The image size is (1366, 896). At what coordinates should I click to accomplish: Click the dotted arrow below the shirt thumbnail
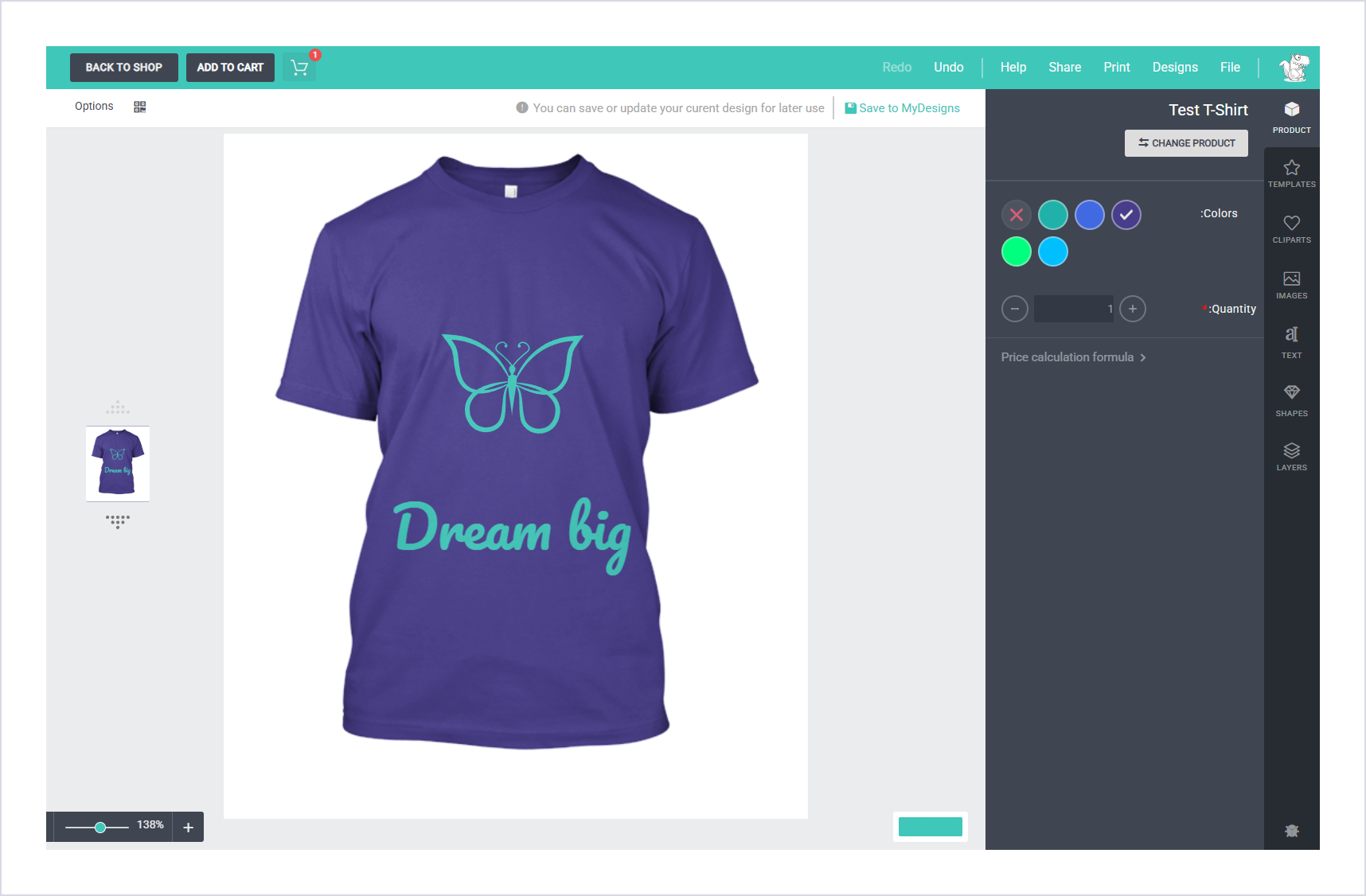(118, 521)
